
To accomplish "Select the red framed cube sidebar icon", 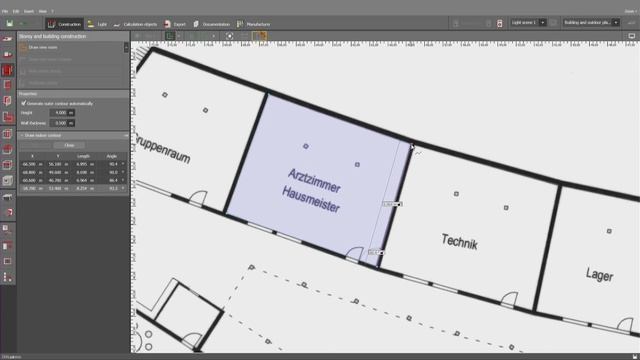I will [7, 165].
